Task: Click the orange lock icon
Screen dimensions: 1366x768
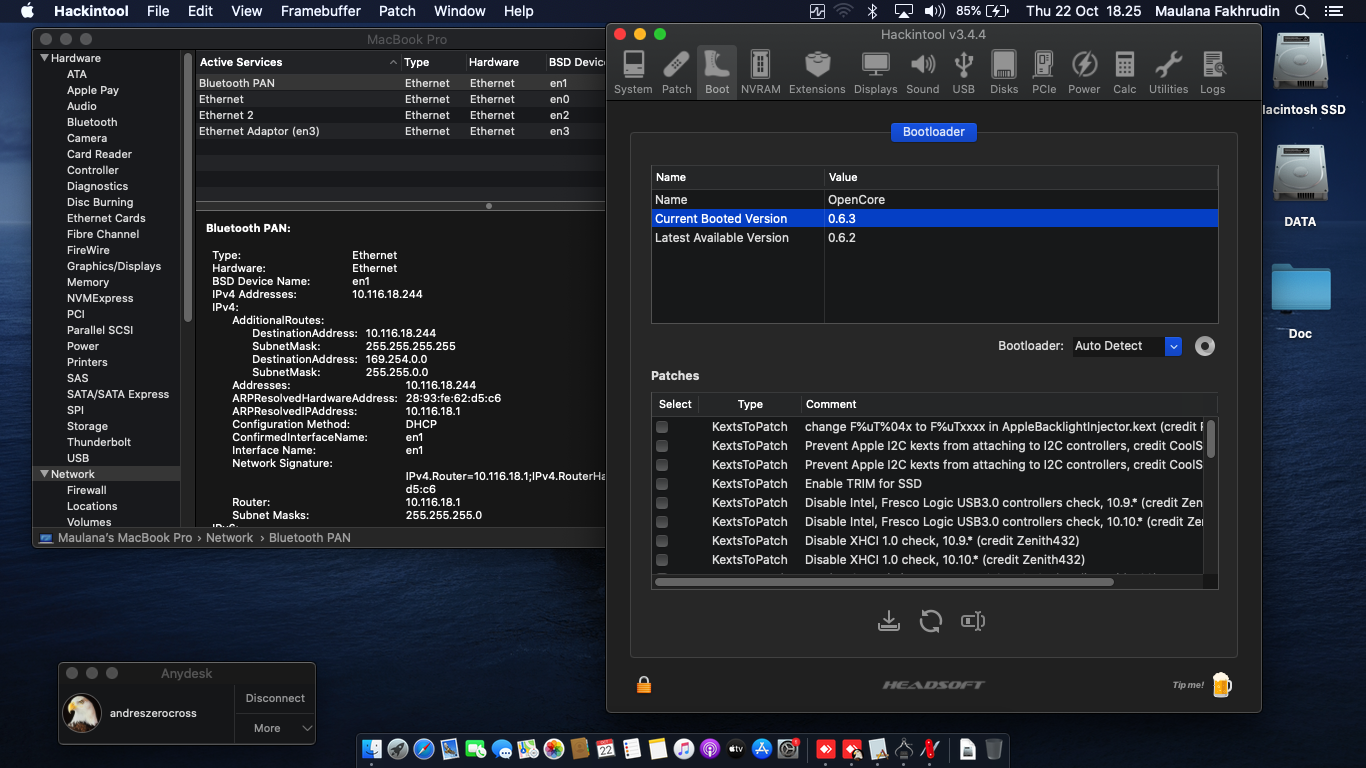Action: point(644,685)
